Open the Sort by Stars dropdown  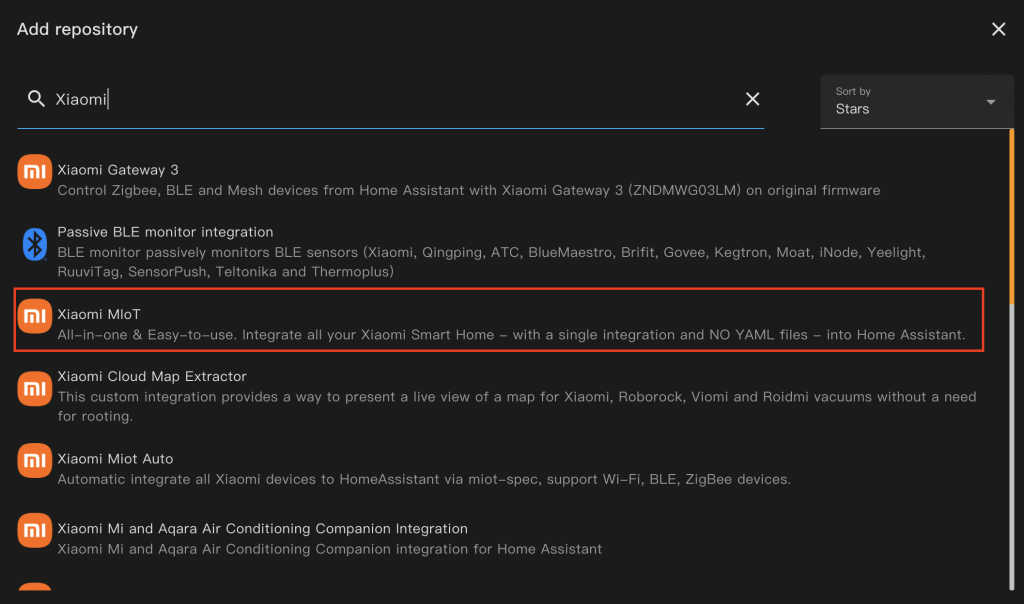pos(916,102)
